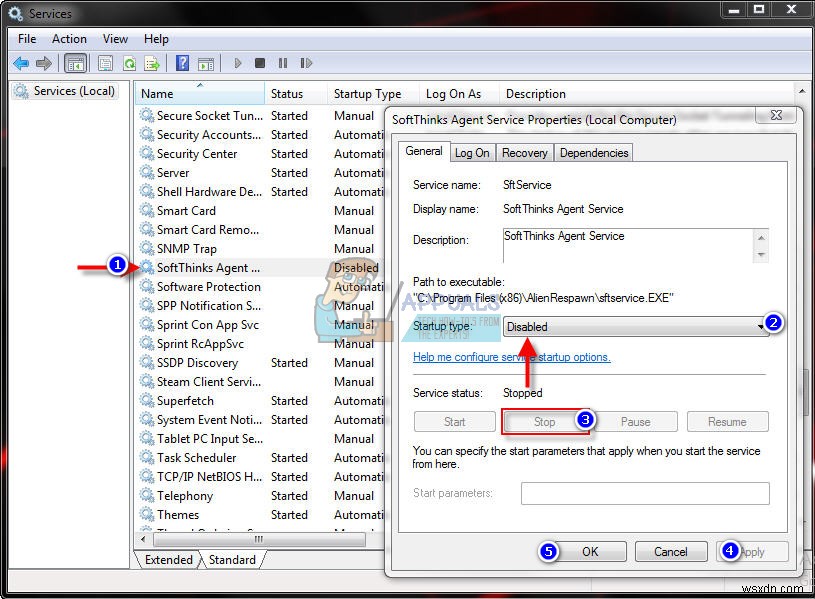The image size is (815, 599).
Task: Click the services list scroll up arrow
Action: click(801, 90)
